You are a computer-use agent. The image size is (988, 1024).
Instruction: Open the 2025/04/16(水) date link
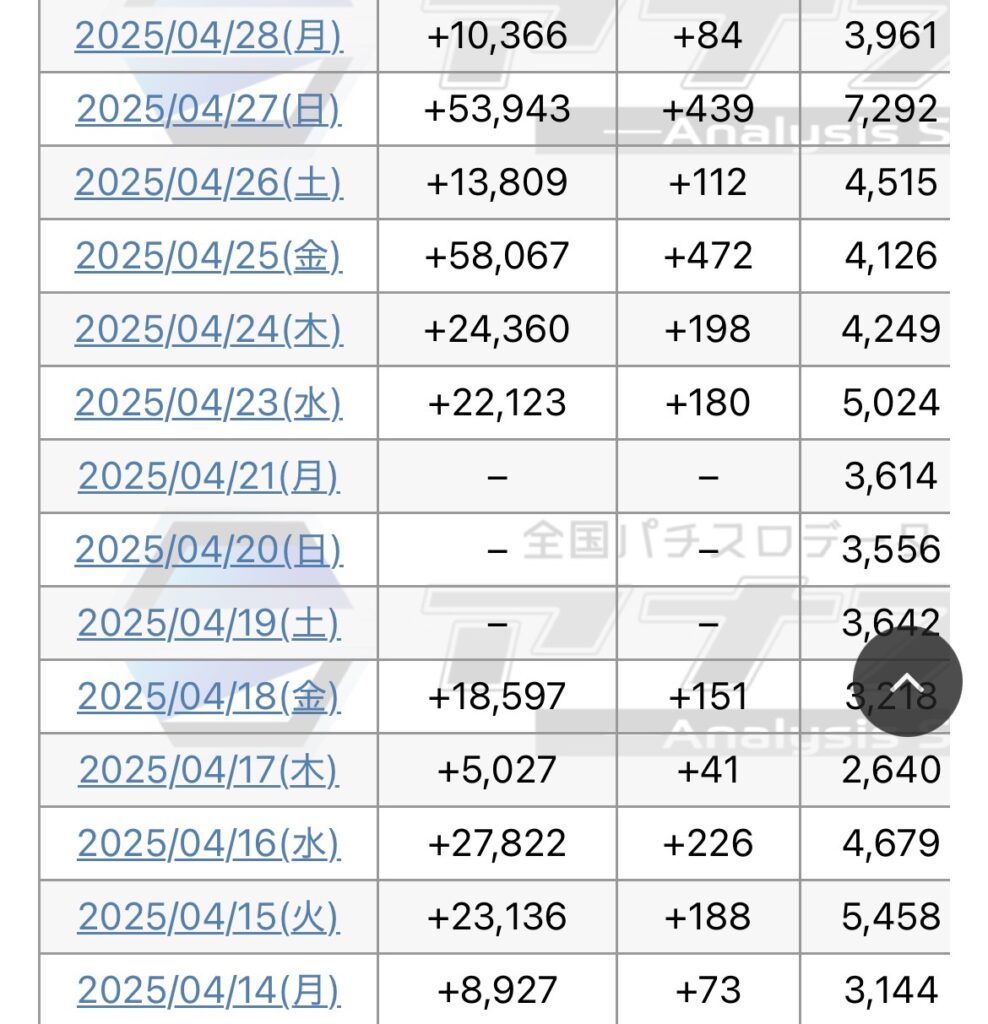[208, 844]
